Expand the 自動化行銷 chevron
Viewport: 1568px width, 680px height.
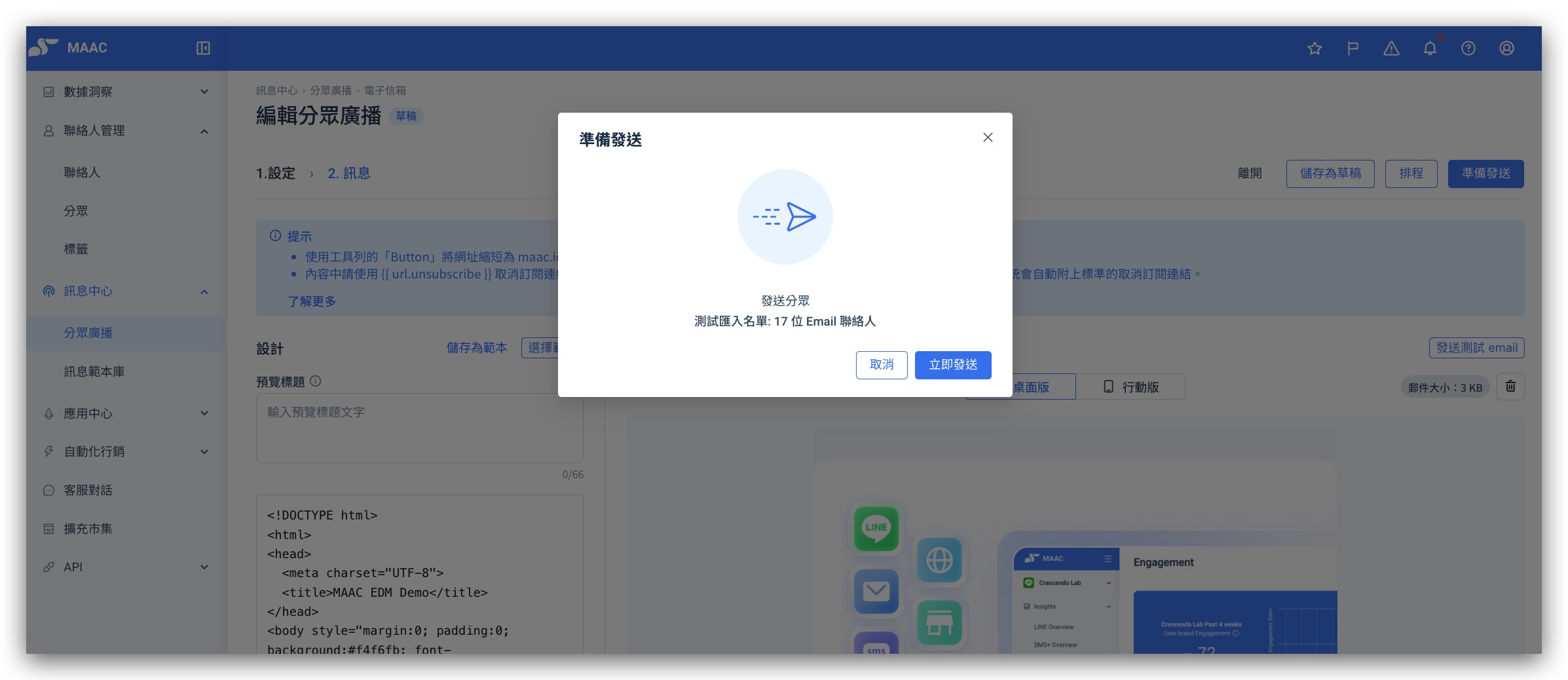coord(204,451)
